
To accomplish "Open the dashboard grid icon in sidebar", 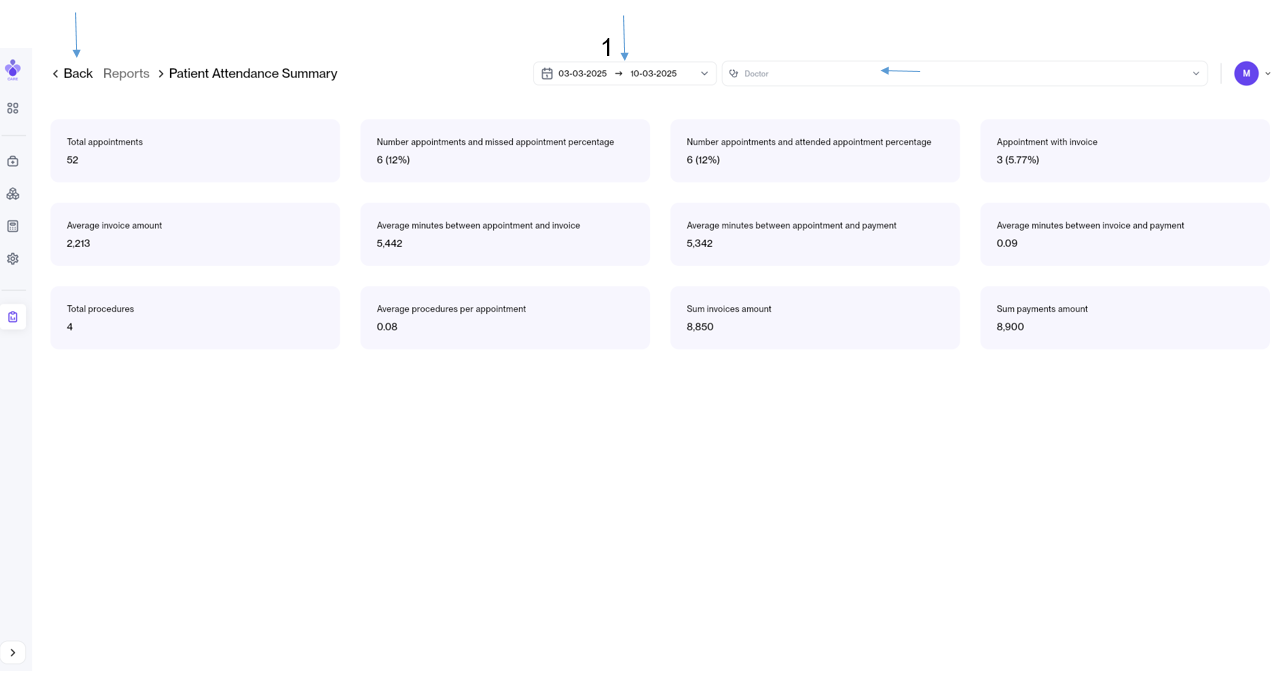I will point(13,108).
